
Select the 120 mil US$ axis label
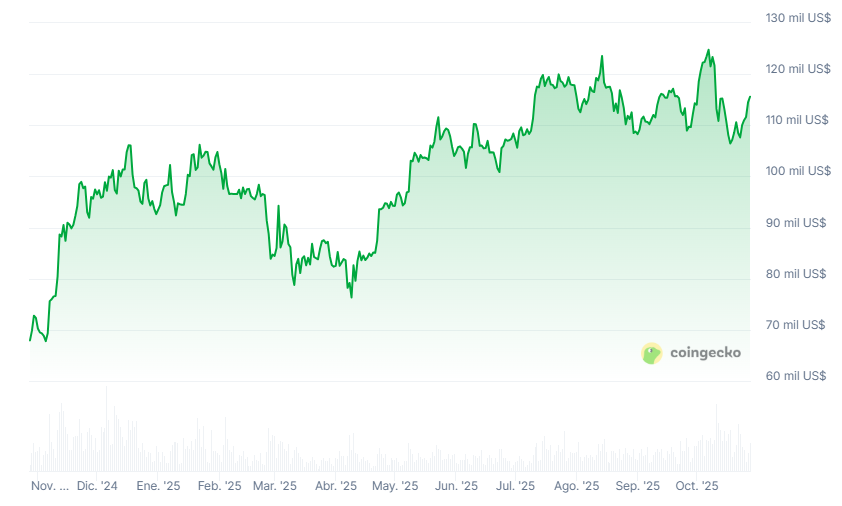pos(797,69)
